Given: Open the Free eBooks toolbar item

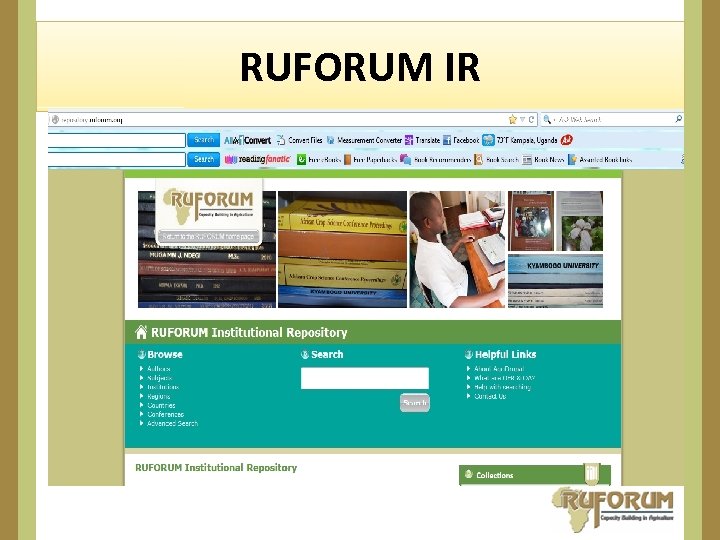Looking at the screenshot, I should [x=319, y=159].
